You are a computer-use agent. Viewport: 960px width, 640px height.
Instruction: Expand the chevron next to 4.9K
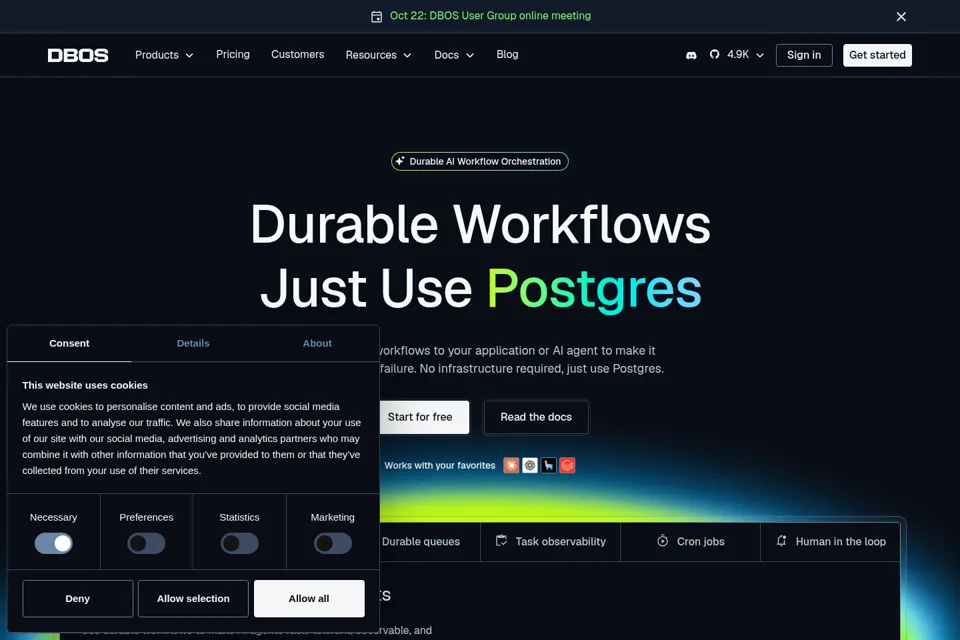[760, 55]
